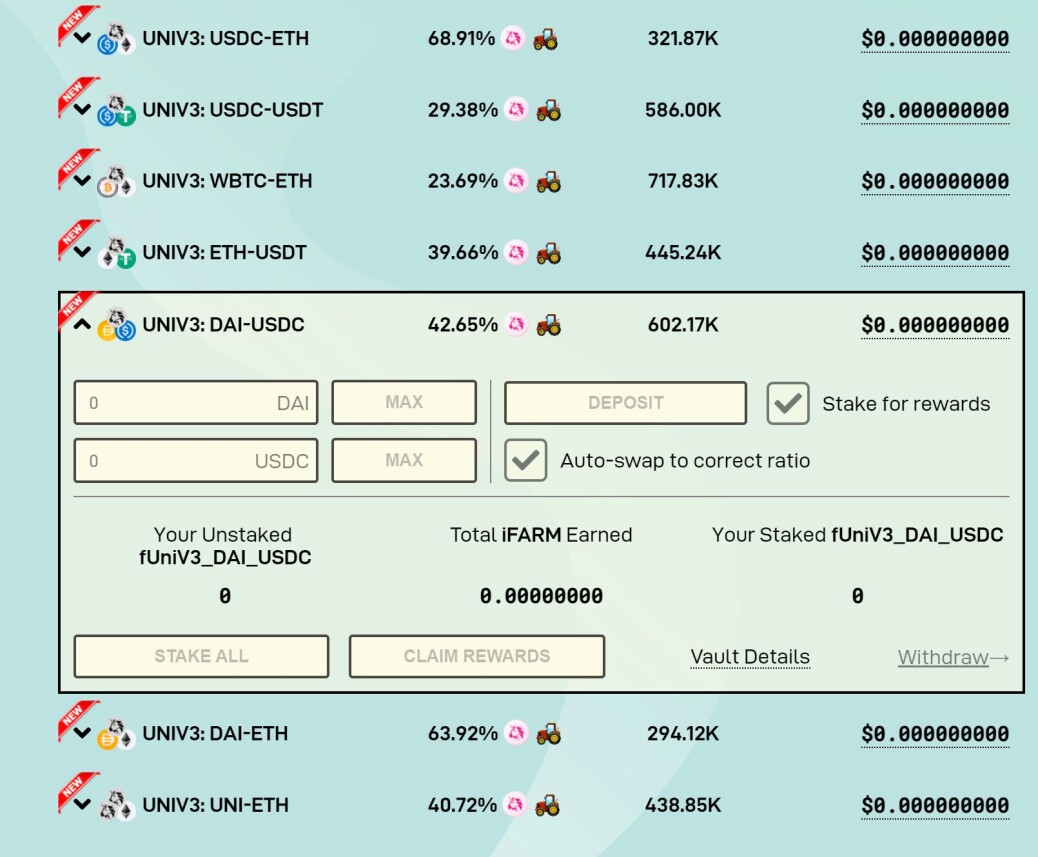Click the Uniswap unicorn icon in USDC-ETH row
This screenshot has height=857, width=1038.
[x=513, y=38]
